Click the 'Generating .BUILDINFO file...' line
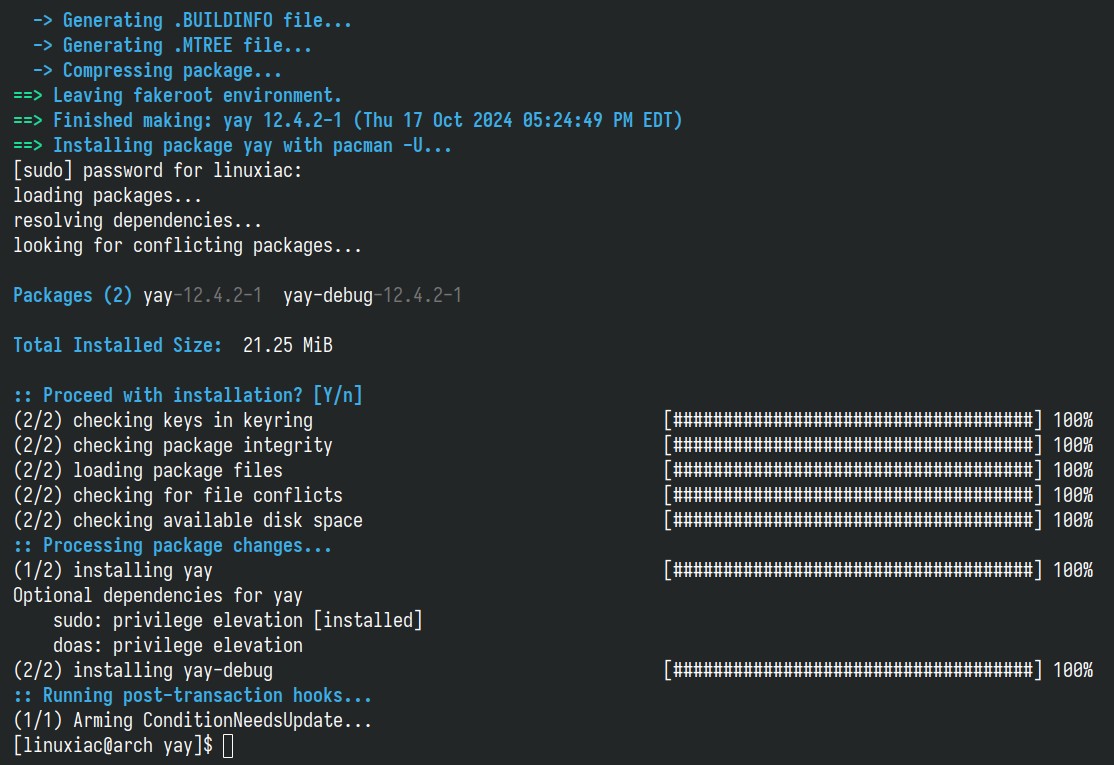1114x765 pixels. [x=192, y=20]
